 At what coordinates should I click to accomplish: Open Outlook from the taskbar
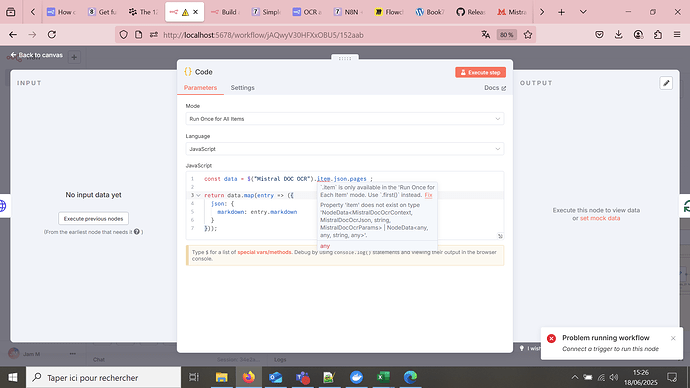275,377
